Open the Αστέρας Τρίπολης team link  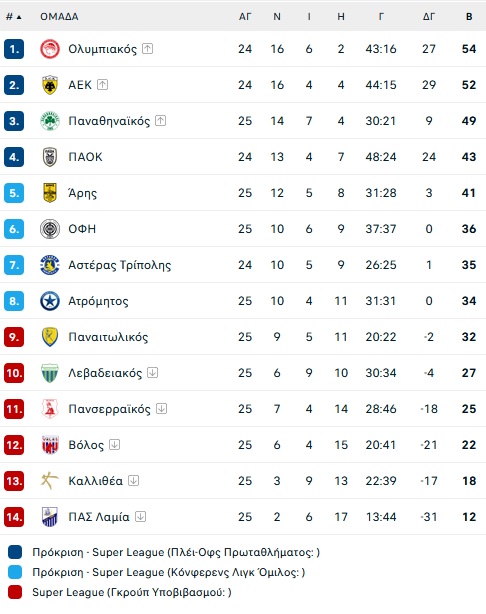coord(119,265)
